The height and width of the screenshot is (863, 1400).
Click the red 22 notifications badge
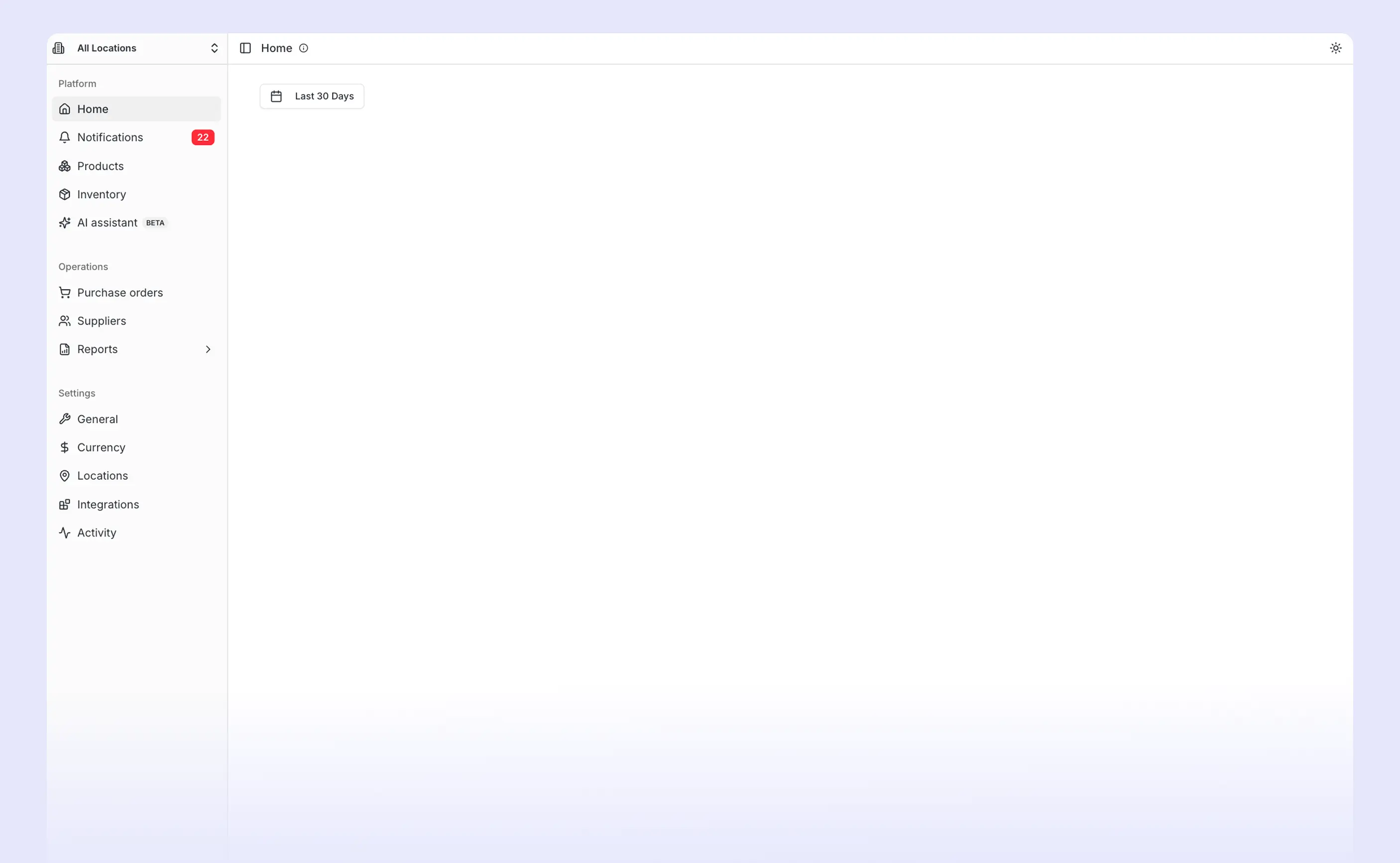(203, 137)
